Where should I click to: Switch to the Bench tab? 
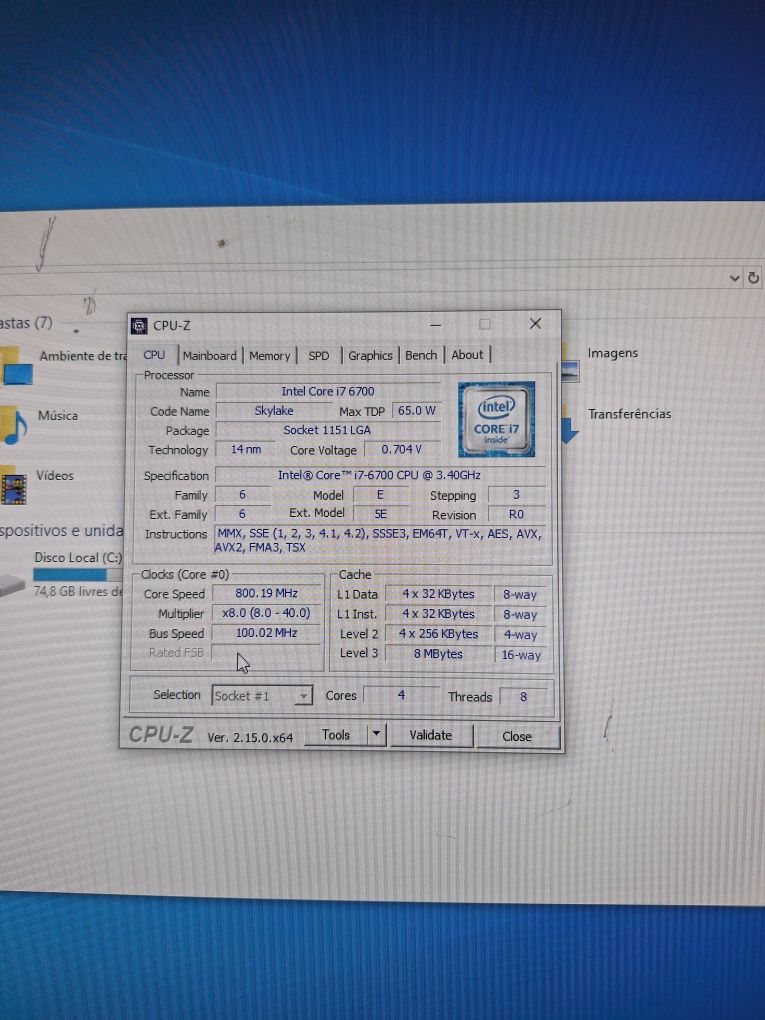point(421,355)
